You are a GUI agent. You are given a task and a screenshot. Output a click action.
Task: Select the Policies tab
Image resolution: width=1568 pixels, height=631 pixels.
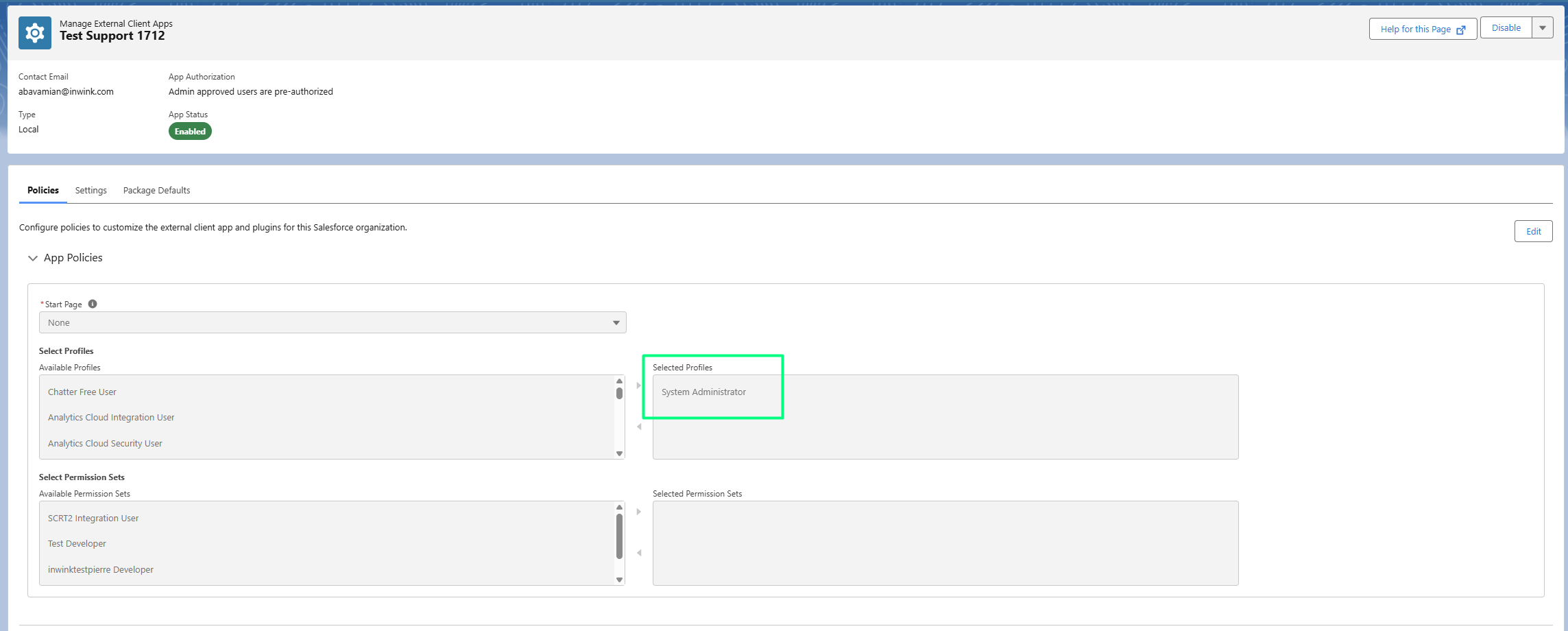pos(43,190)
